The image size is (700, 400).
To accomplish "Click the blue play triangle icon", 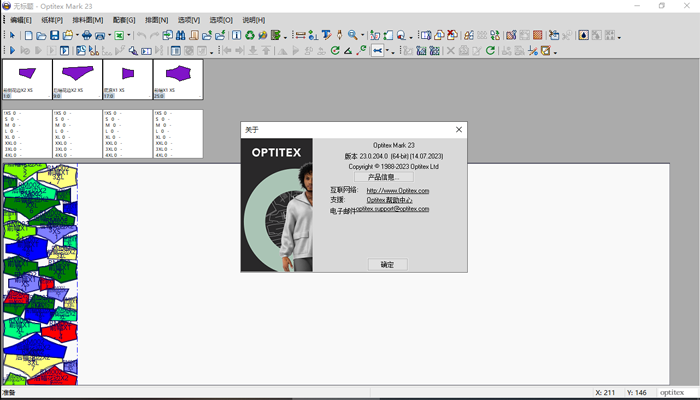I will pos(12,50).
